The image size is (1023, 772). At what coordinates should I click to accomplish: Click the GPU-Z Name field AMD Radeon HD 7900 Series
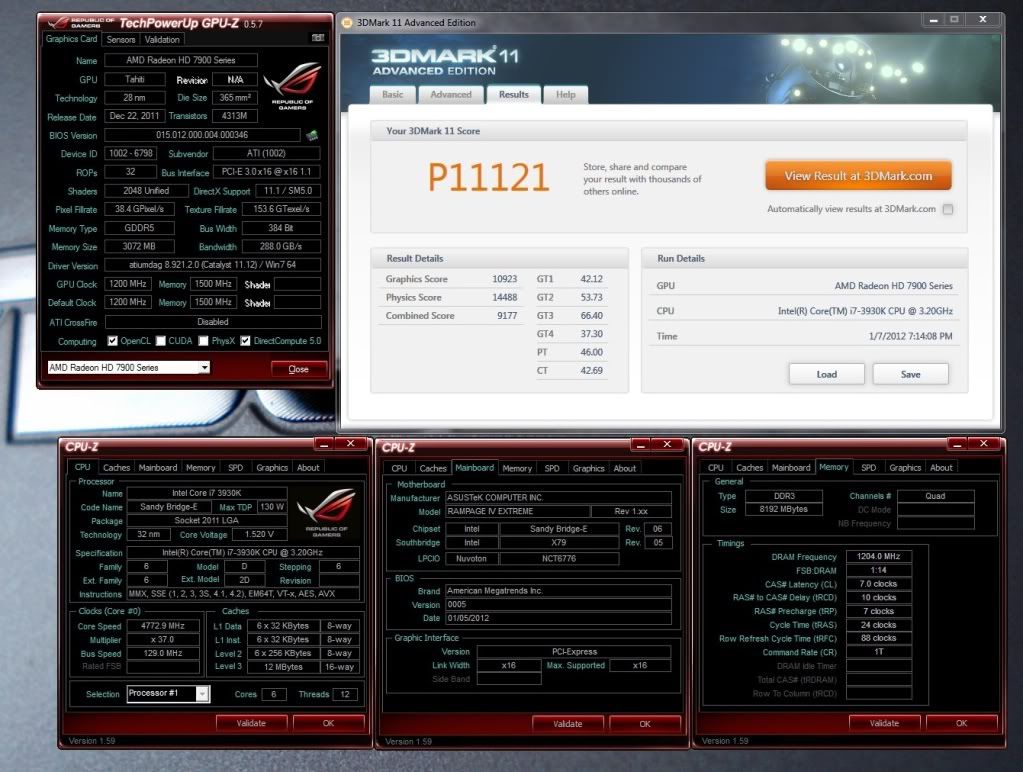[x=181, y=60]
